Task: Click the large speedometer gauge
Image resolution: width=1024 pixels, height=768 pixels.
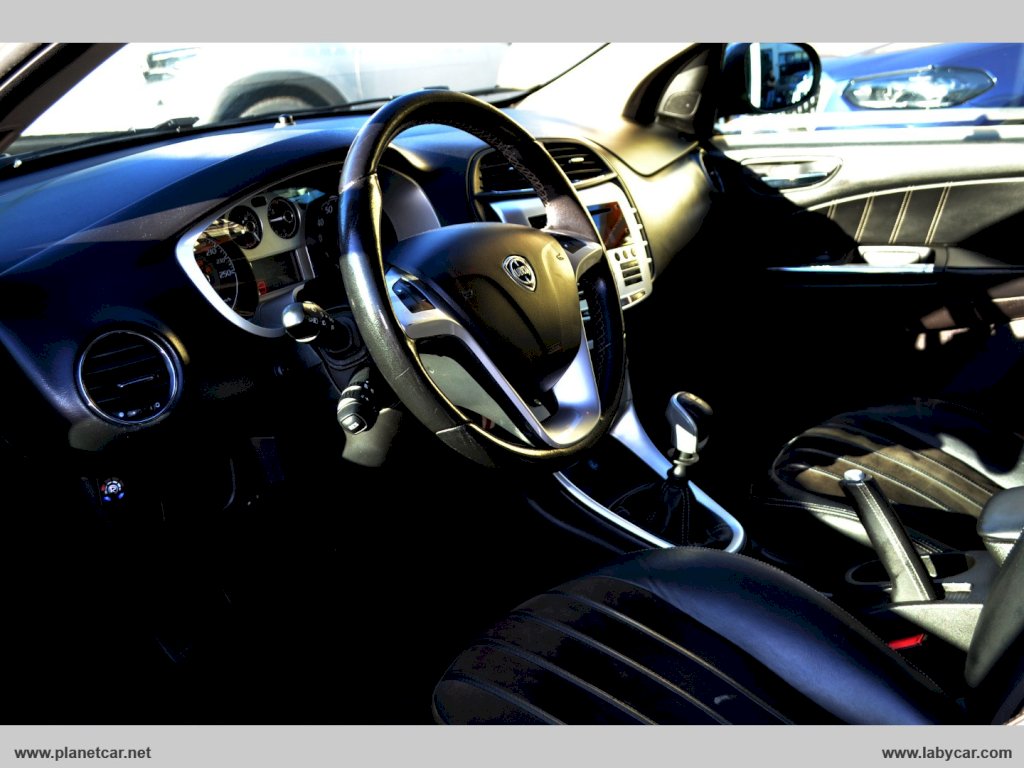Action: pos(220,271)
